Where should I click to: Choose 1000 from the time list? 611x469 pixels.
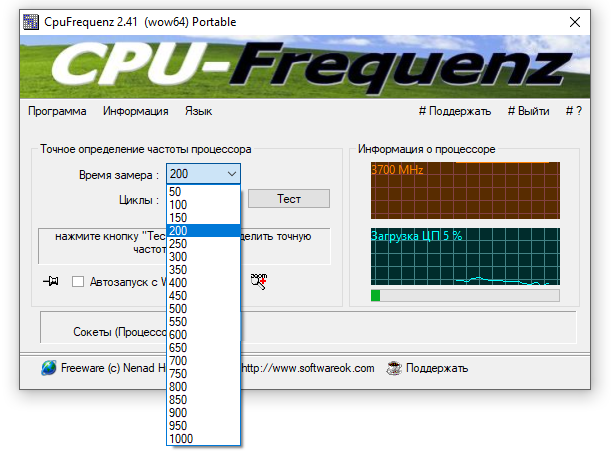pos(203,439)
